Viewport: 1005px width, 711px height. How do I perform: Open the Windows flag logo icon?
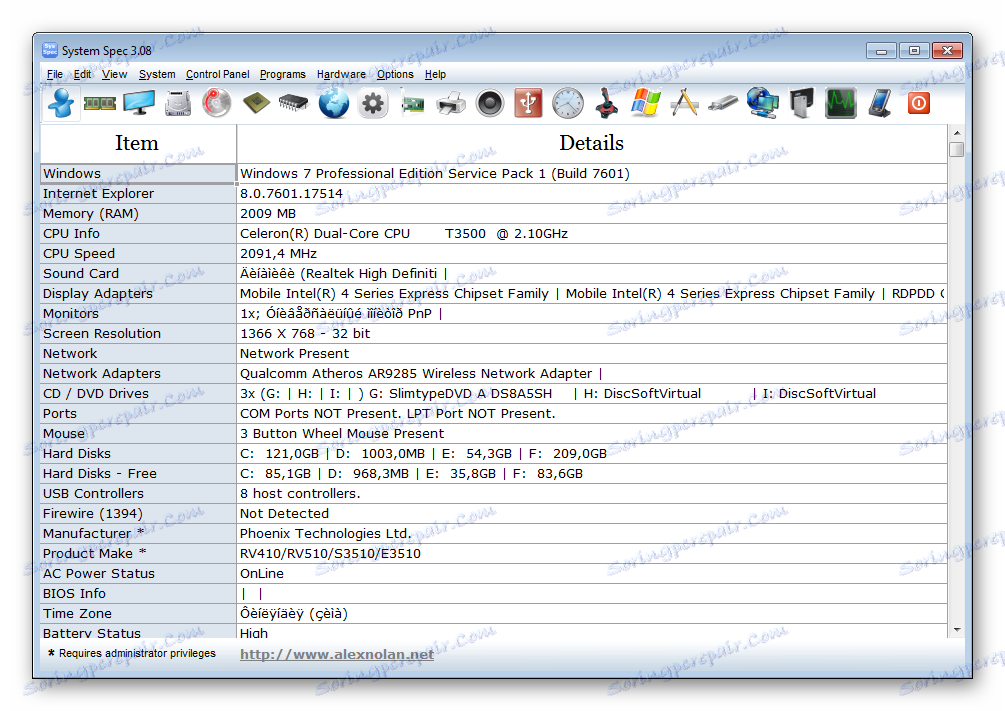[x=645, y=103]
